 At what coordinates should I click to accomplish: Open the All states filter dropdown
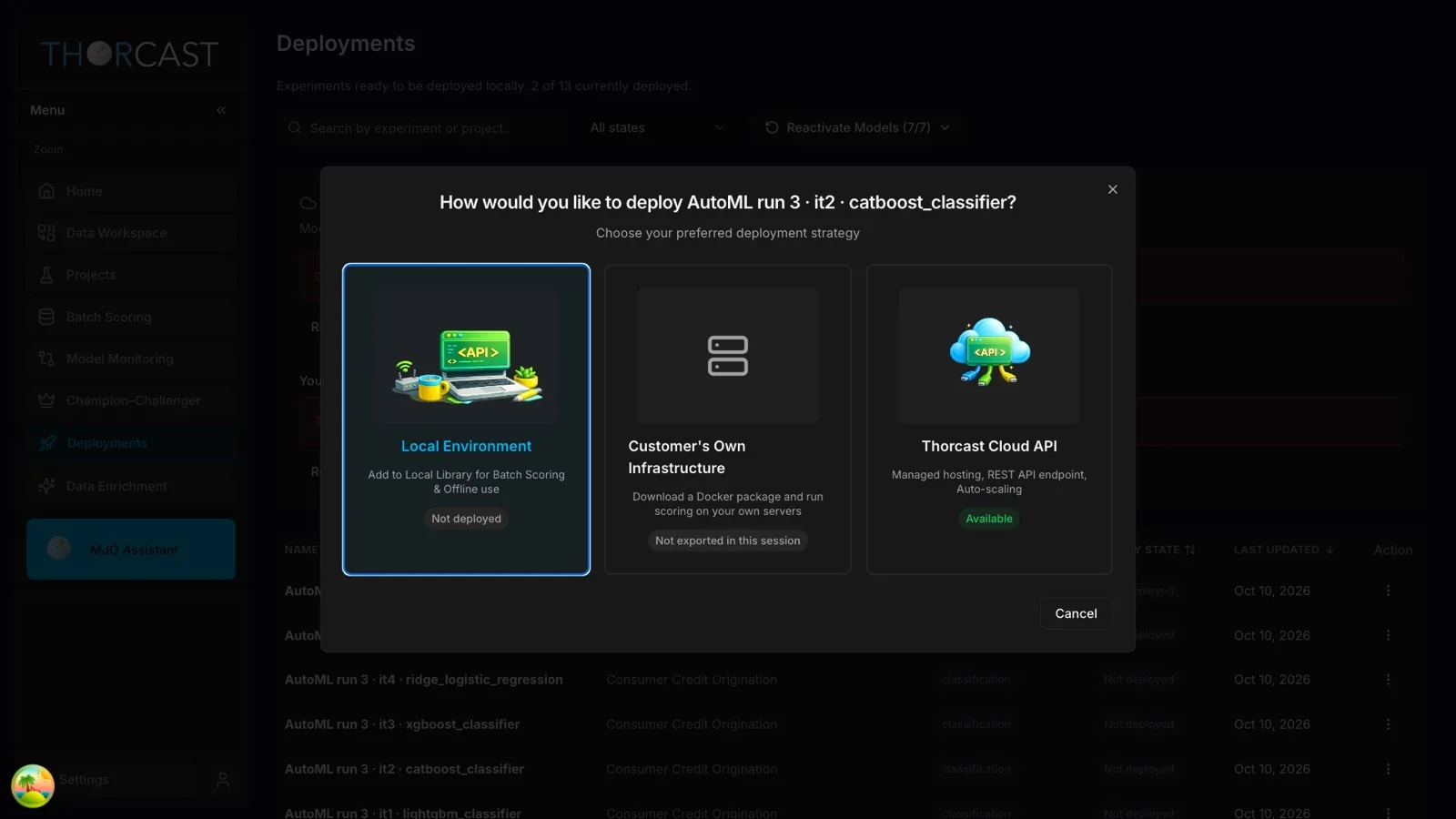coord(657,128)
